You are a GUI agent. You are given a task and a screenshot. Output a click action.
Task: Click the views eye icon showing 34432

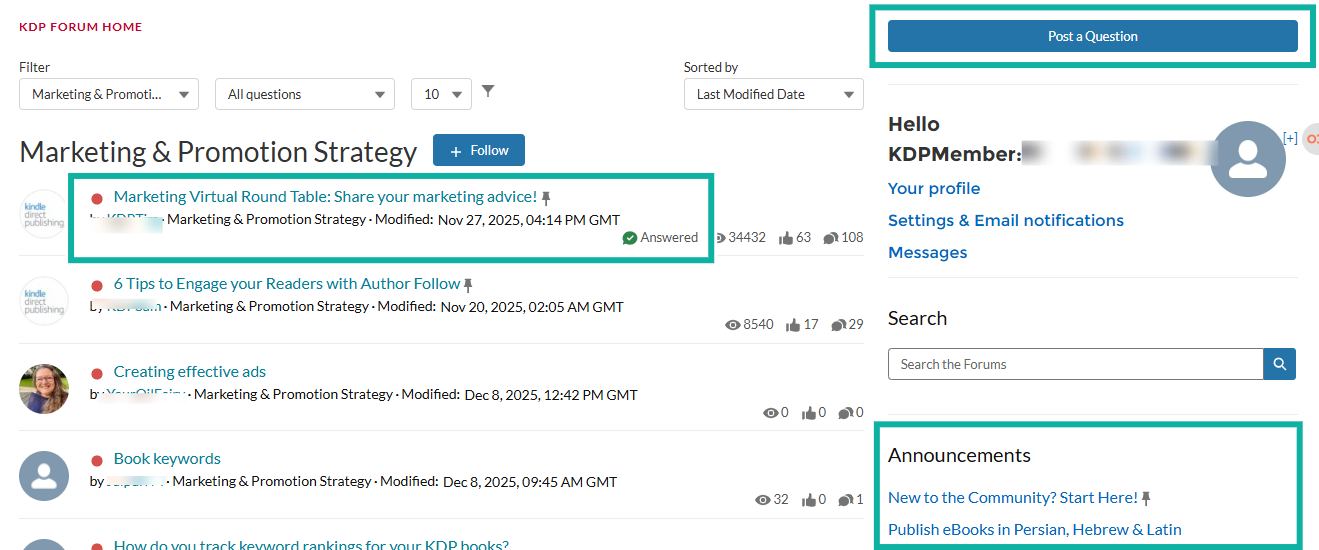719,238
